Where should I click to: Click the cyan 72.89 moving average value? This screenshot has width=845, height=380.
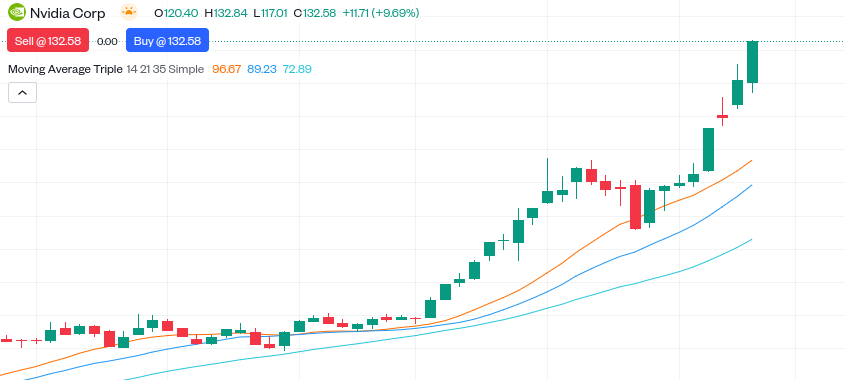point(297,69)
